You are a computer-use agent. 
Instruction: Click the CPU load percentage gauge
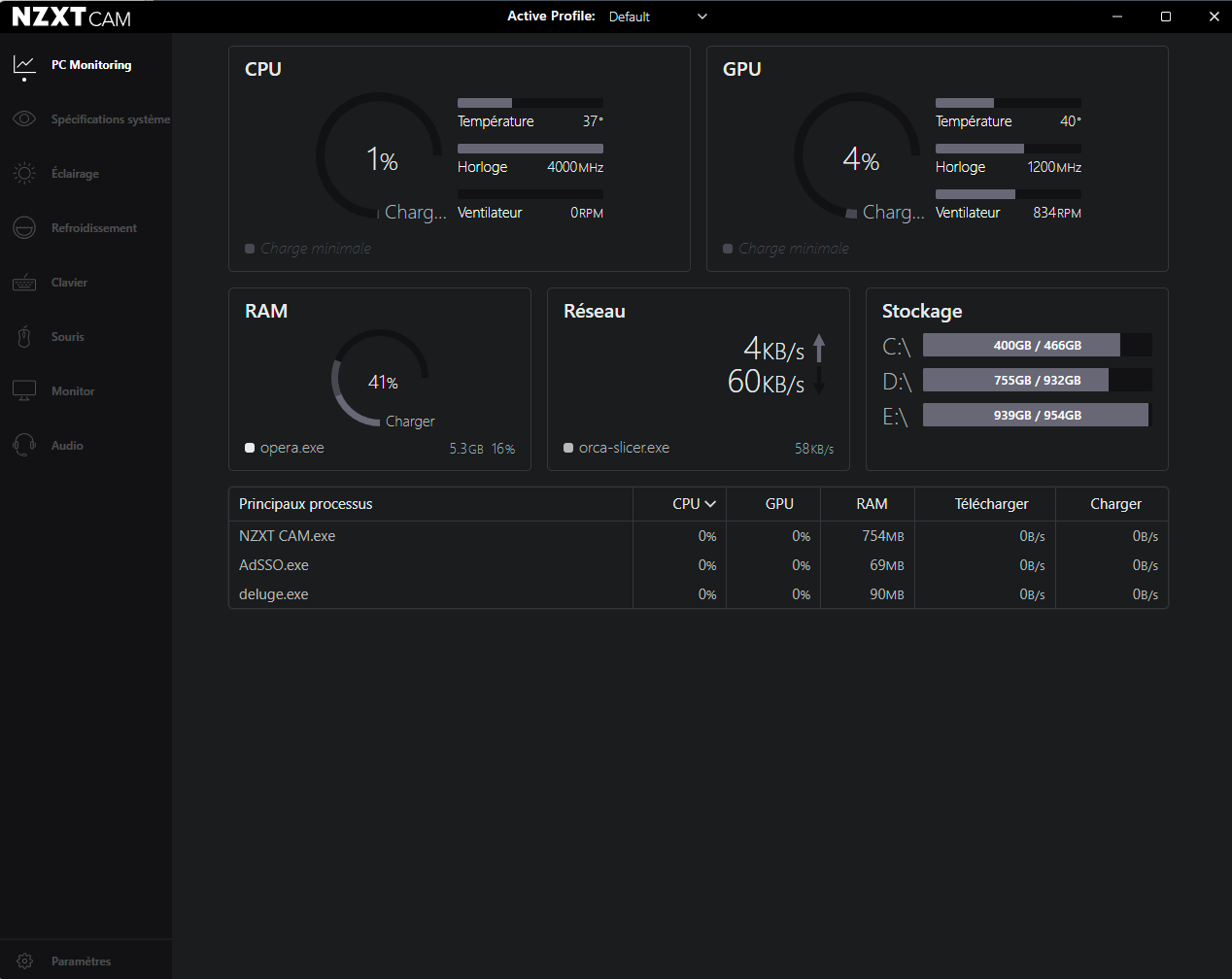380,158
